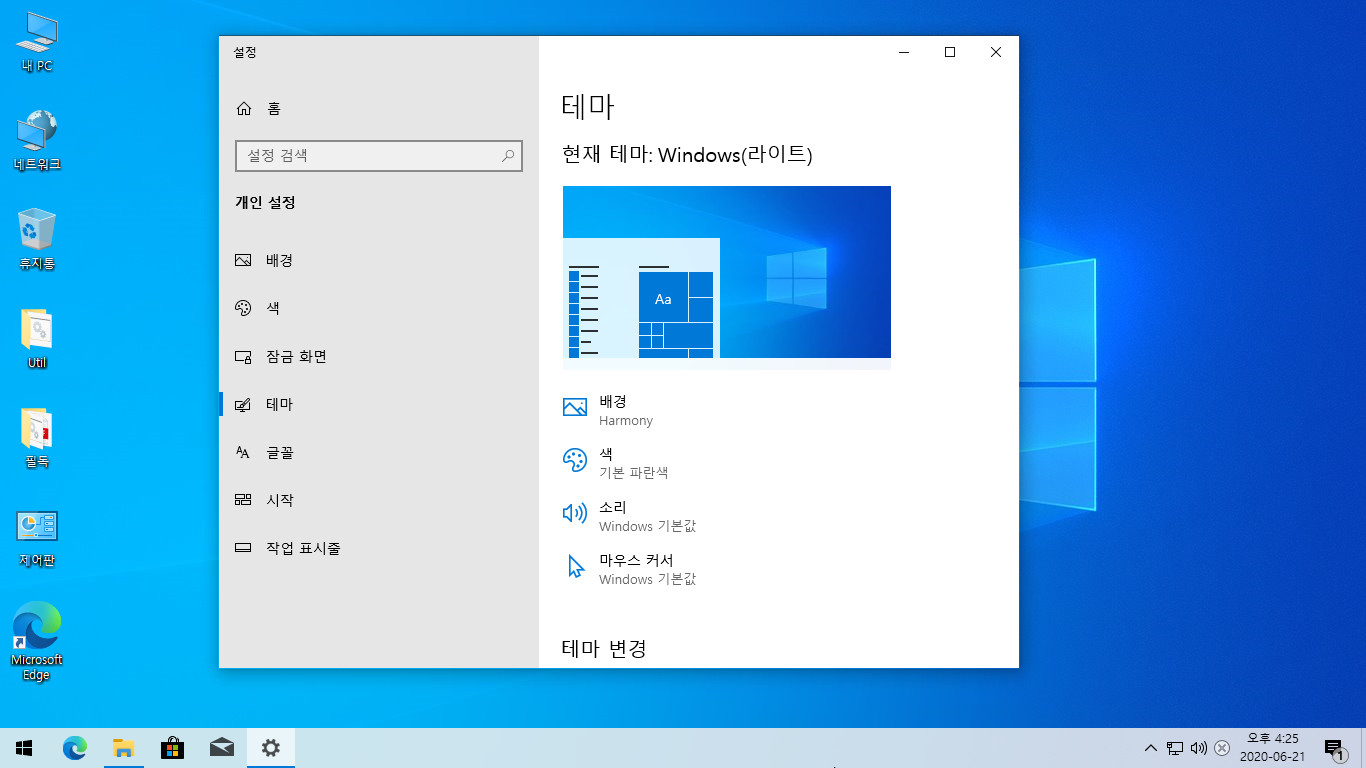Open the notification action center
Screen dimensions: 1366x768
point(1334,748)
